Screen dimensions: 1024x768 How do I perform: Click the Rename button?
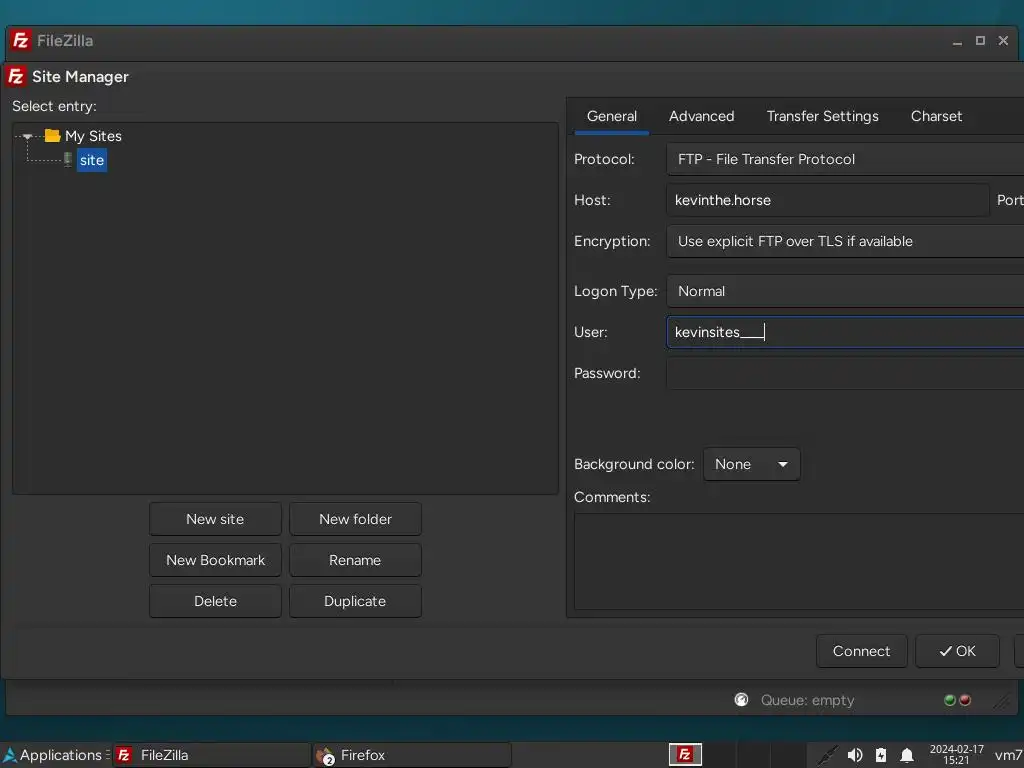pos(355,560)
